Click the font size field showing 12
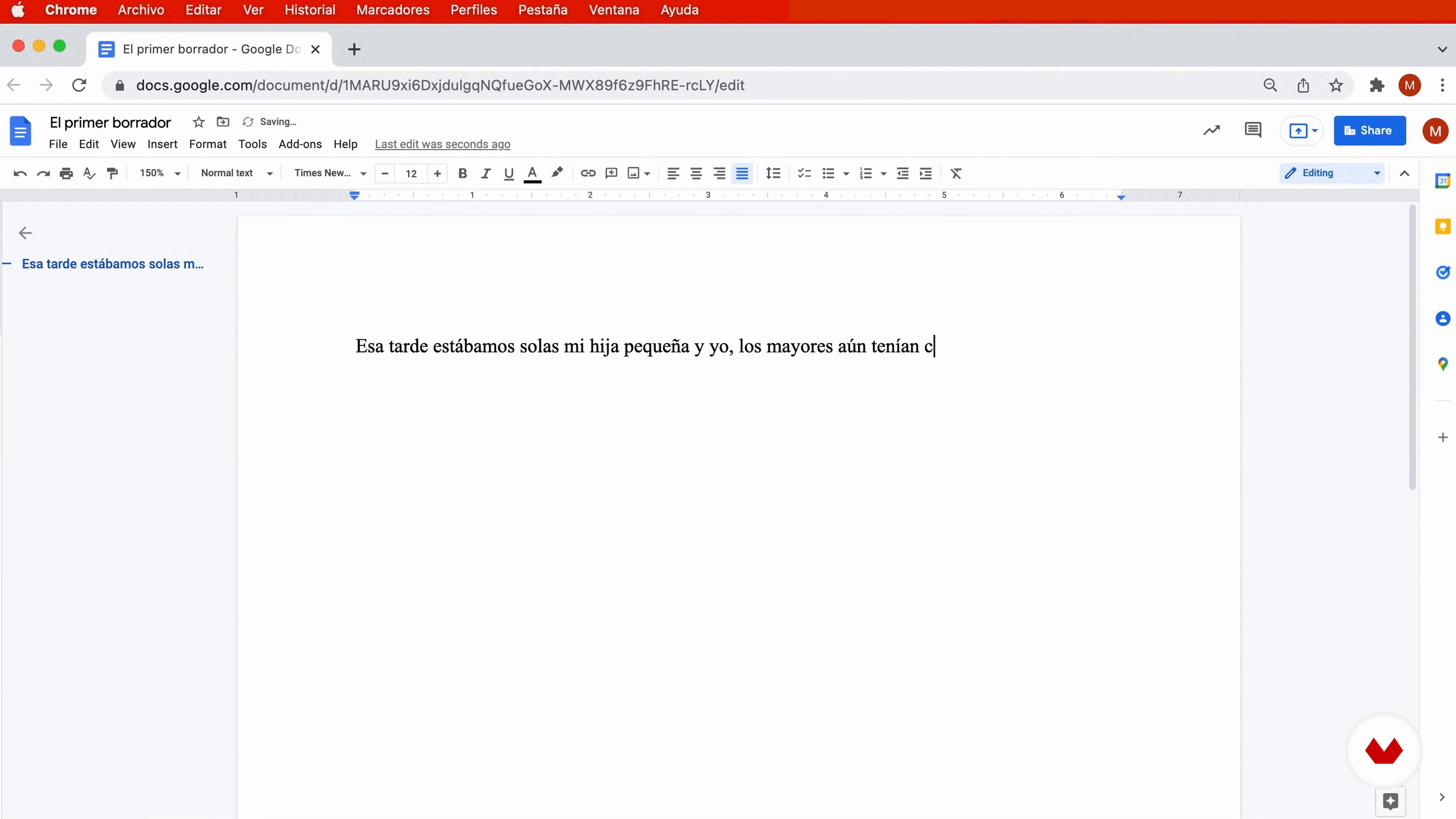 tap(411, 174)
